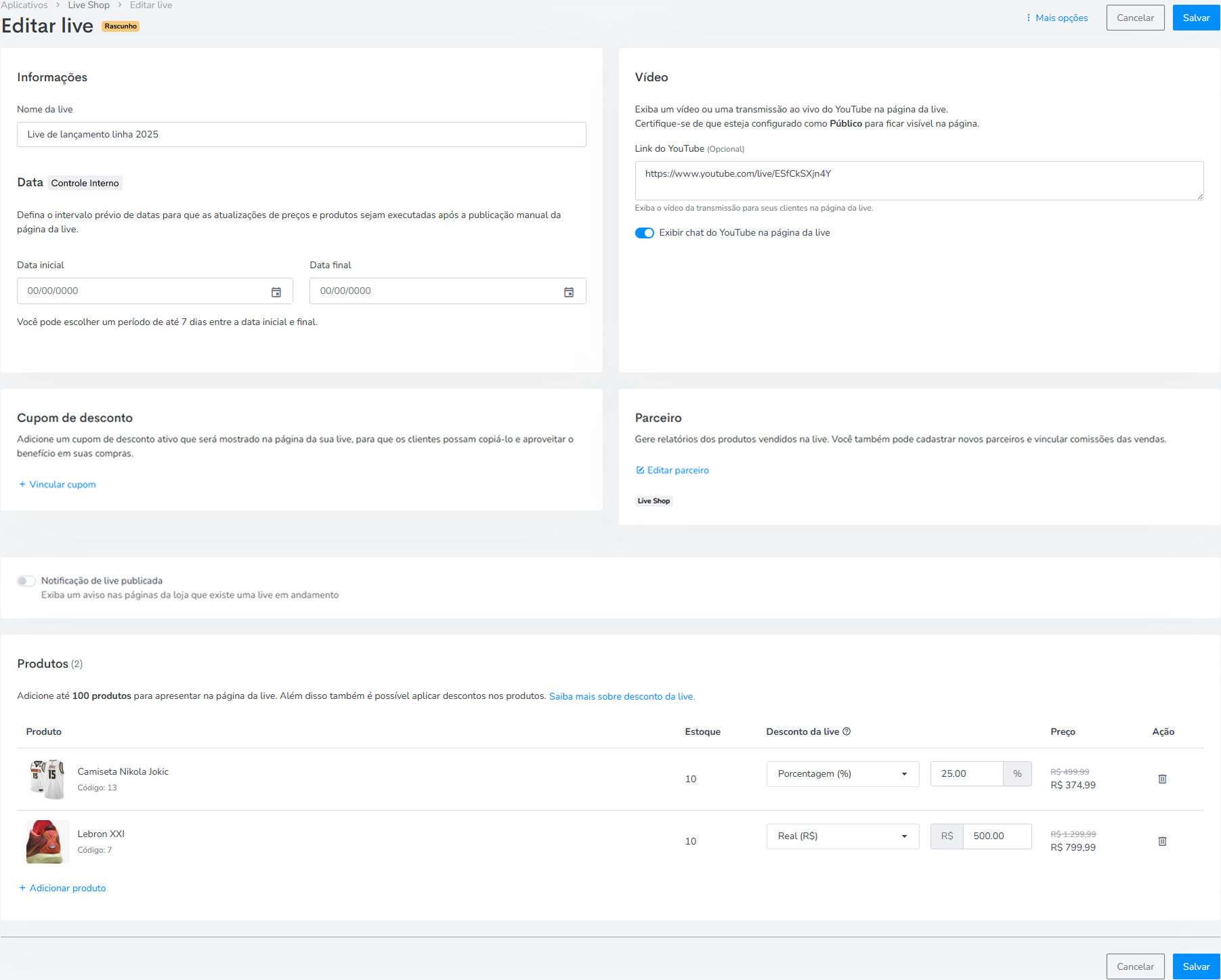This screenshot has height=980, width=1221.
Task: Go to Live Shop breadcrumb
Action: (x=89, y=5)
